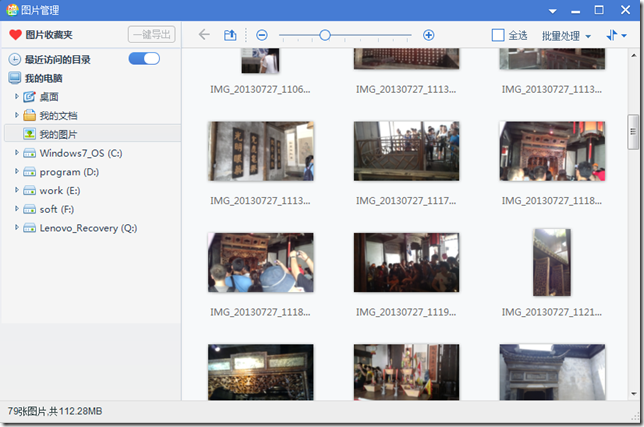
Task: Select the IMG_20130727_1117 photo thumbnail
Action: click(x=406, y=151)
